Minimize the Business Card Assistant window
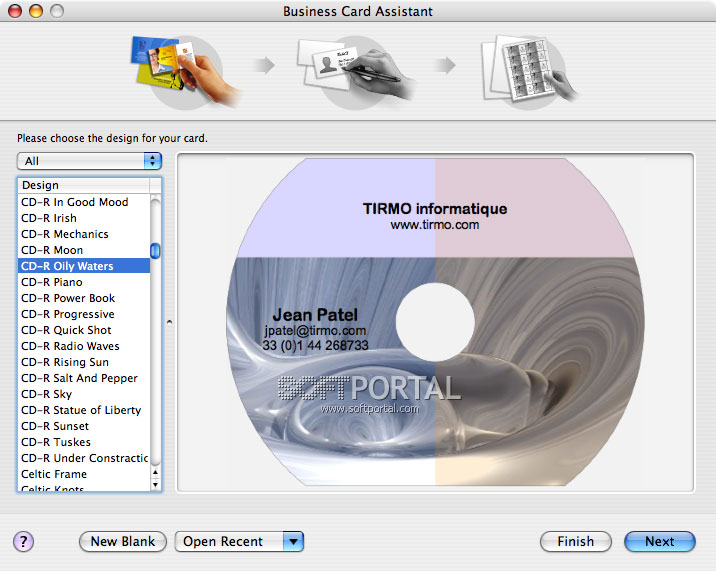 [36, 11]
